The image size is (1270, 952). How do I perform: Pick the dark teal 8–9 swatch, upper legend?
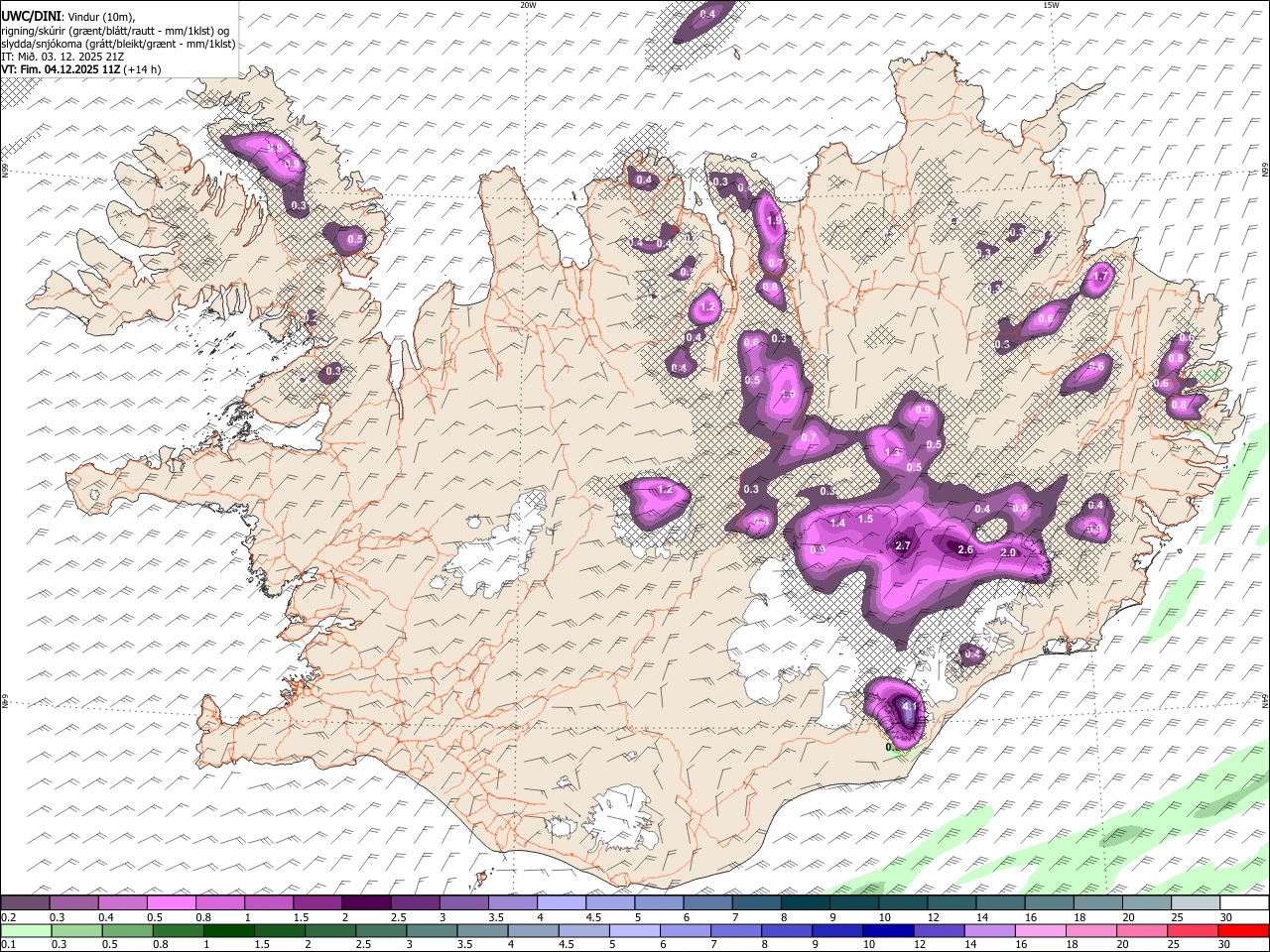pyautogui.click(x=805, y=902)
